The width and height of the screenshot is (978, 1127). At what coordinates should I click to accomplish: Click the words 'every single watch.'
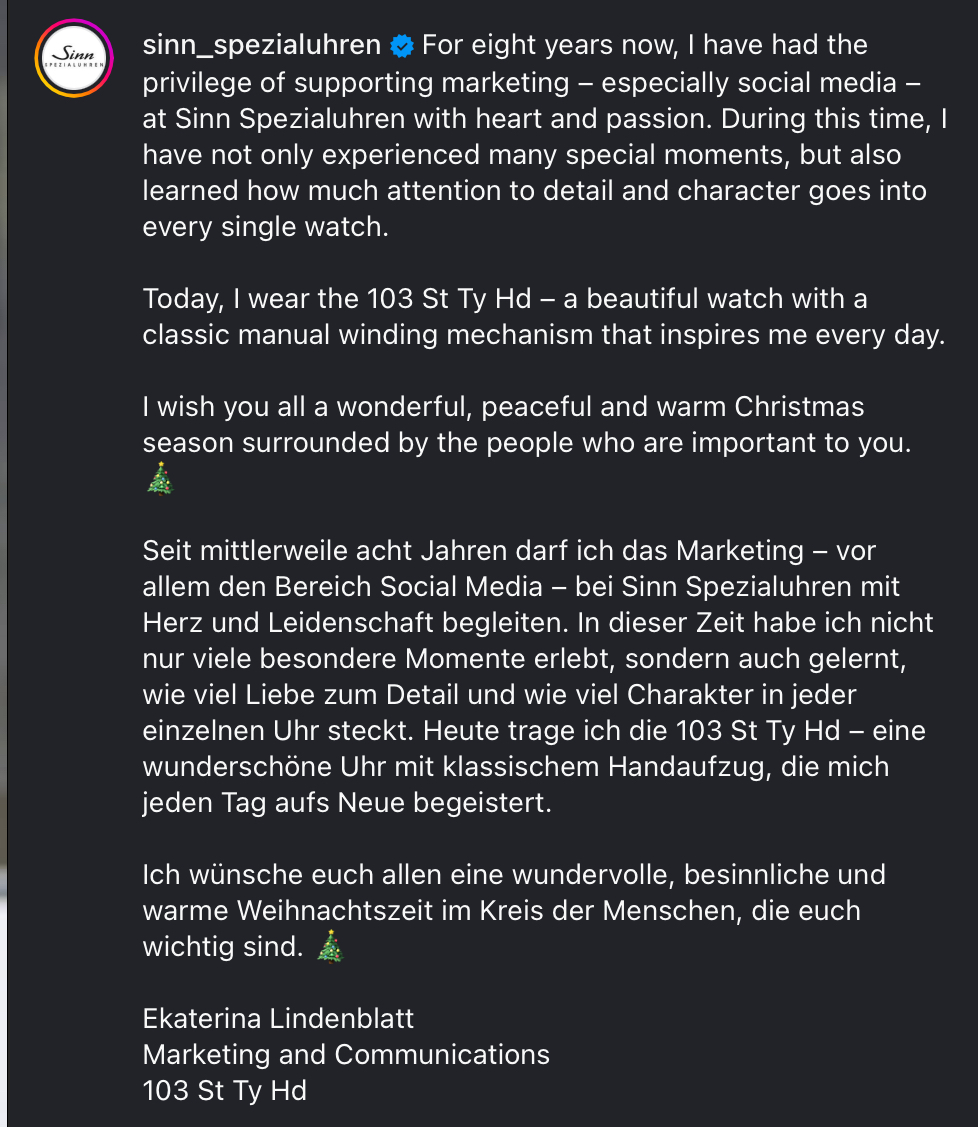[x=265, y=227]
